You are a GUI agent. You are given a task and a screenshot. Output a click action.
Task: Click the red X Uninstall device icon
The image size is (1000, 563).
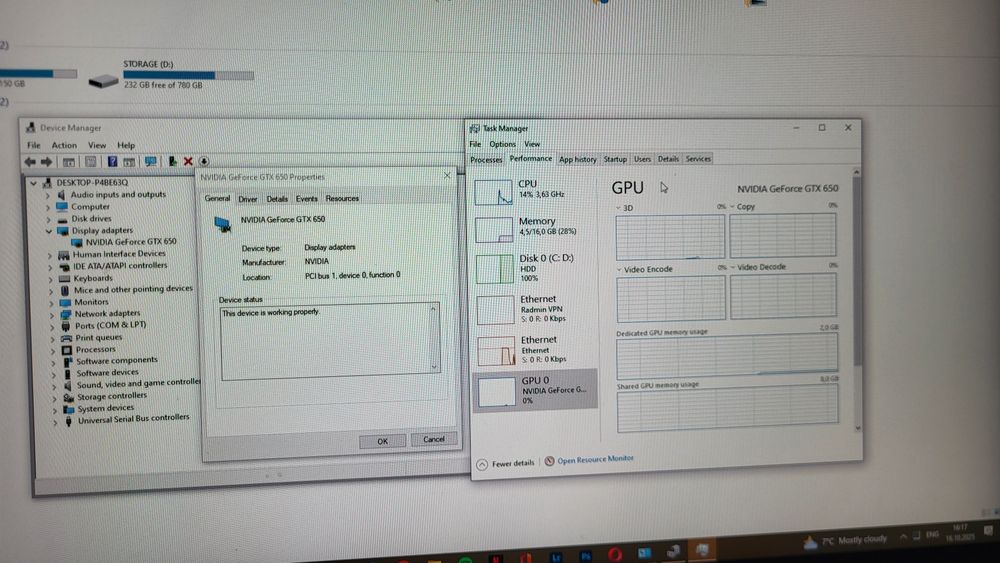(x=188, y=161)
